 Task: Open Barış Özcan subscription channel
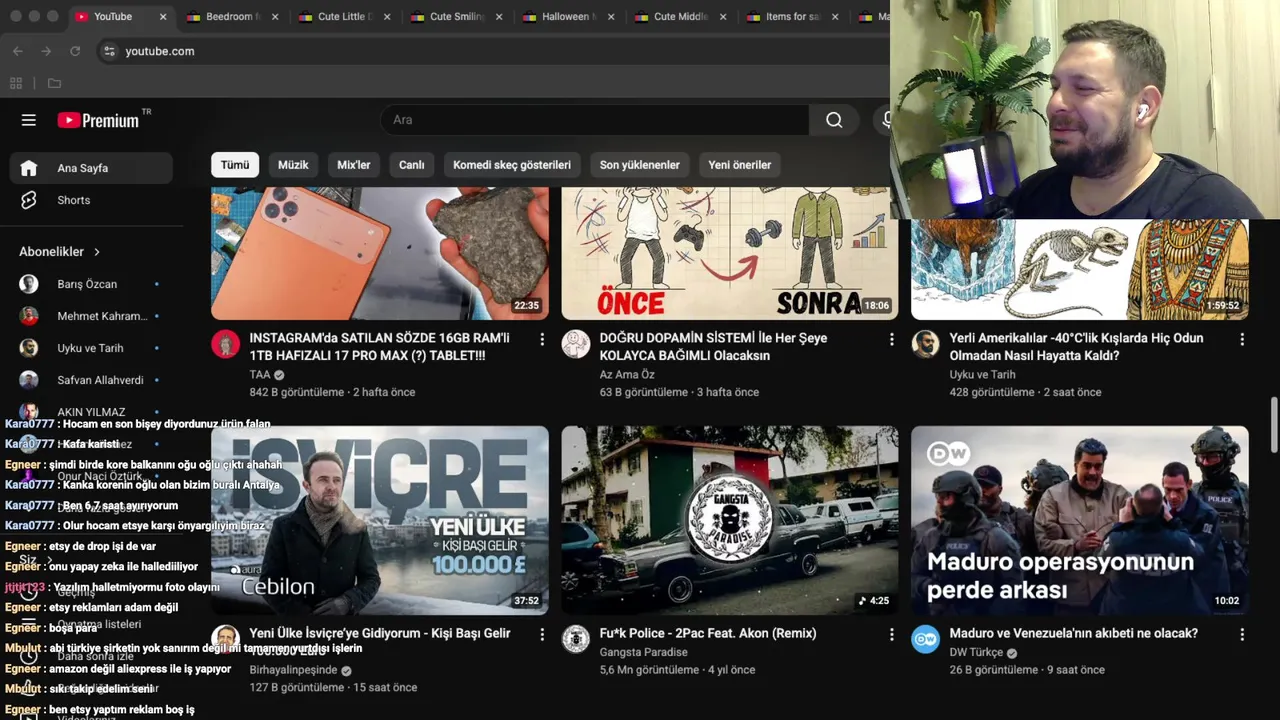pyautogui.click(x=91, y=284)
